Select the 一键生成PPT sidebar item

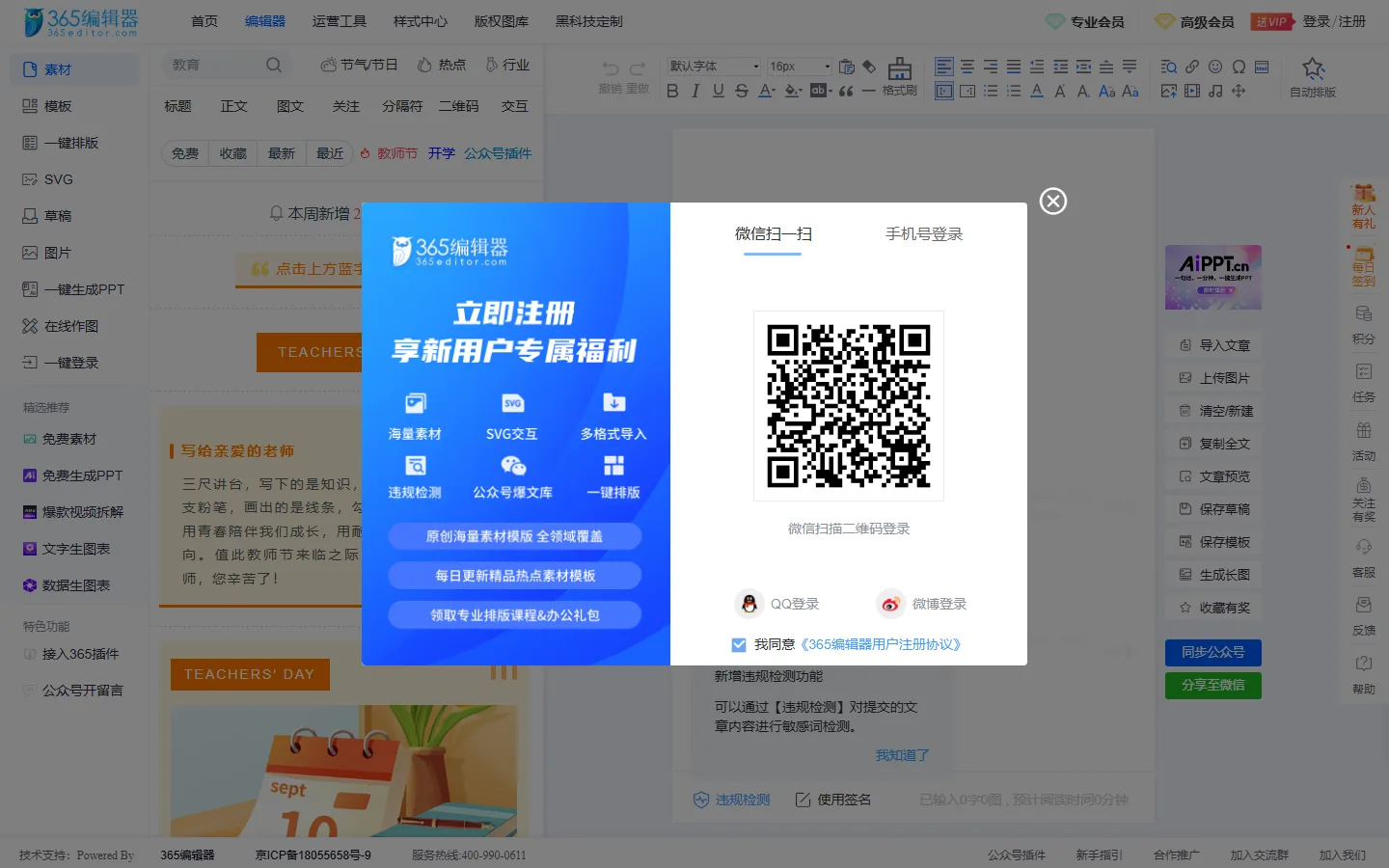tap(73, 289)
